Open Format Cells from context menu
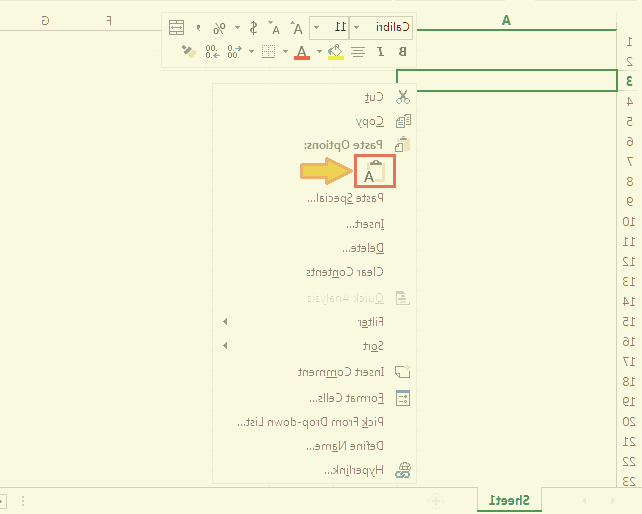 (x=350, y=397)
